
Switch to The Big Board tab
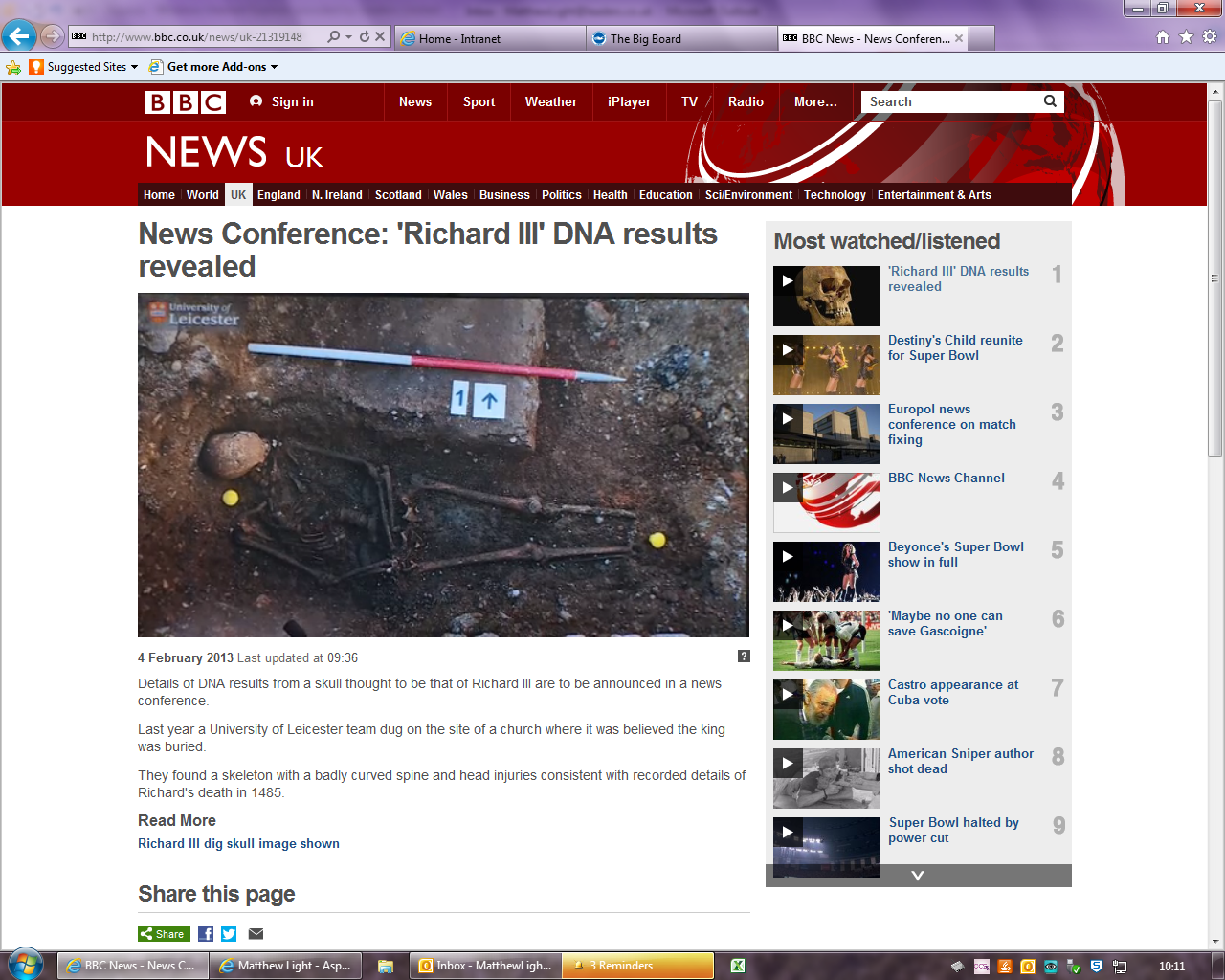pos(680,38)
